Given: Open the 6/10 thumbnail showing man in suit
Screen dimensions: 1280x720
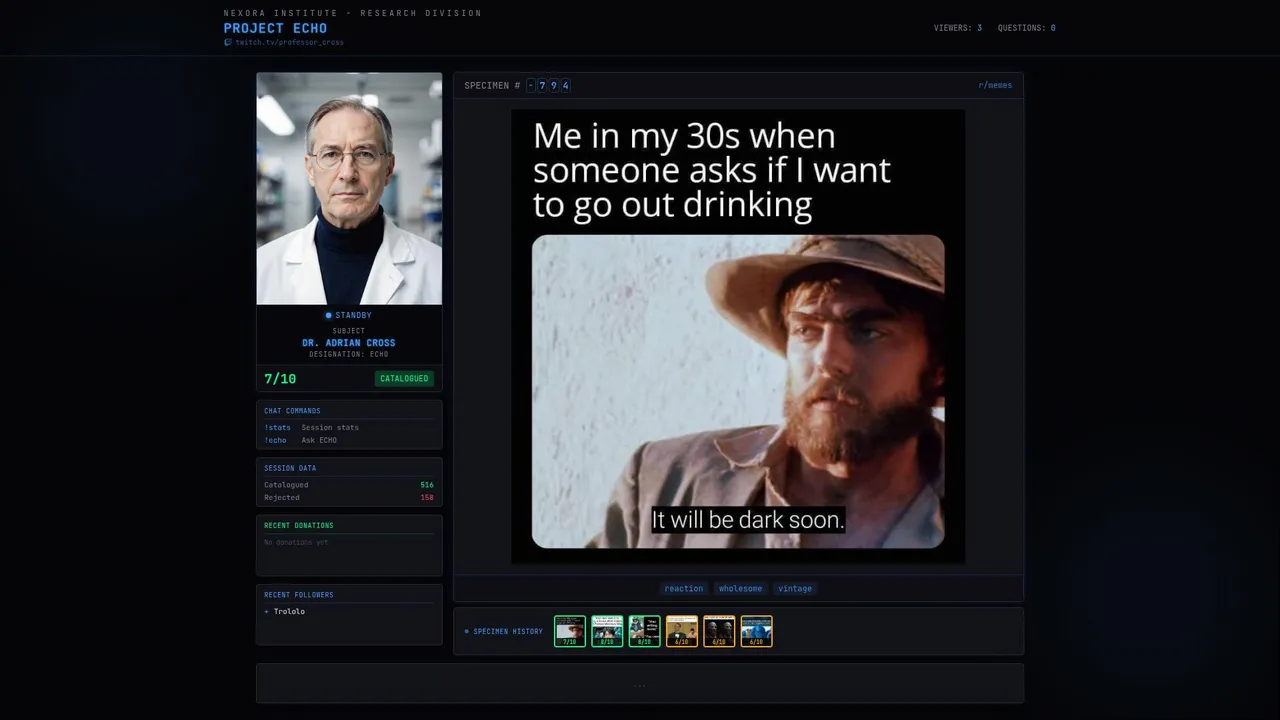Looking at the screenshot, I should tap(682, 631).
